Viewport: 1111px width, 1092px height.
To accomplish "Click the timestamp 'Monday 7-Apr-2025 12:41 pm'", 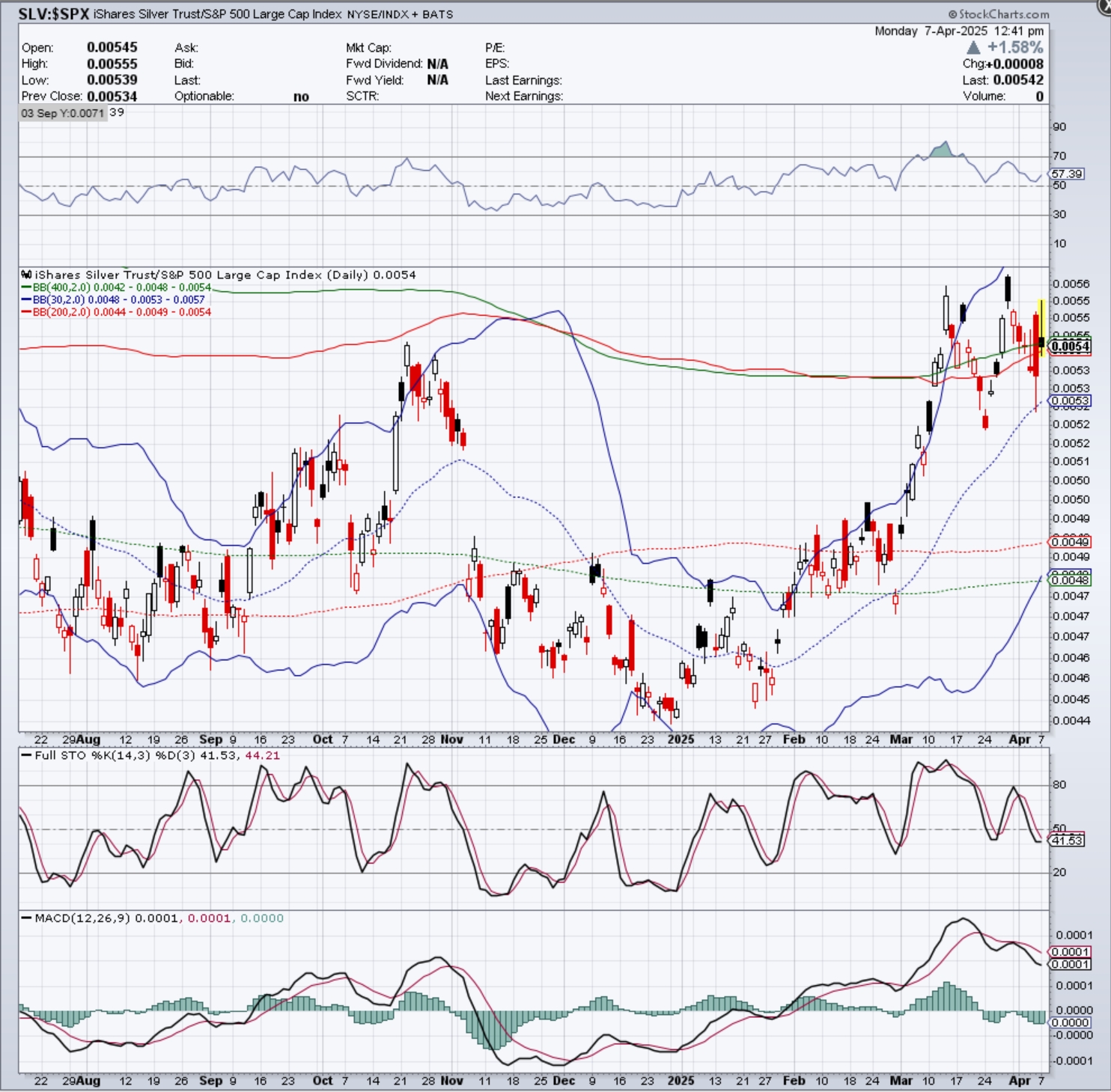I will click(959, 31).
